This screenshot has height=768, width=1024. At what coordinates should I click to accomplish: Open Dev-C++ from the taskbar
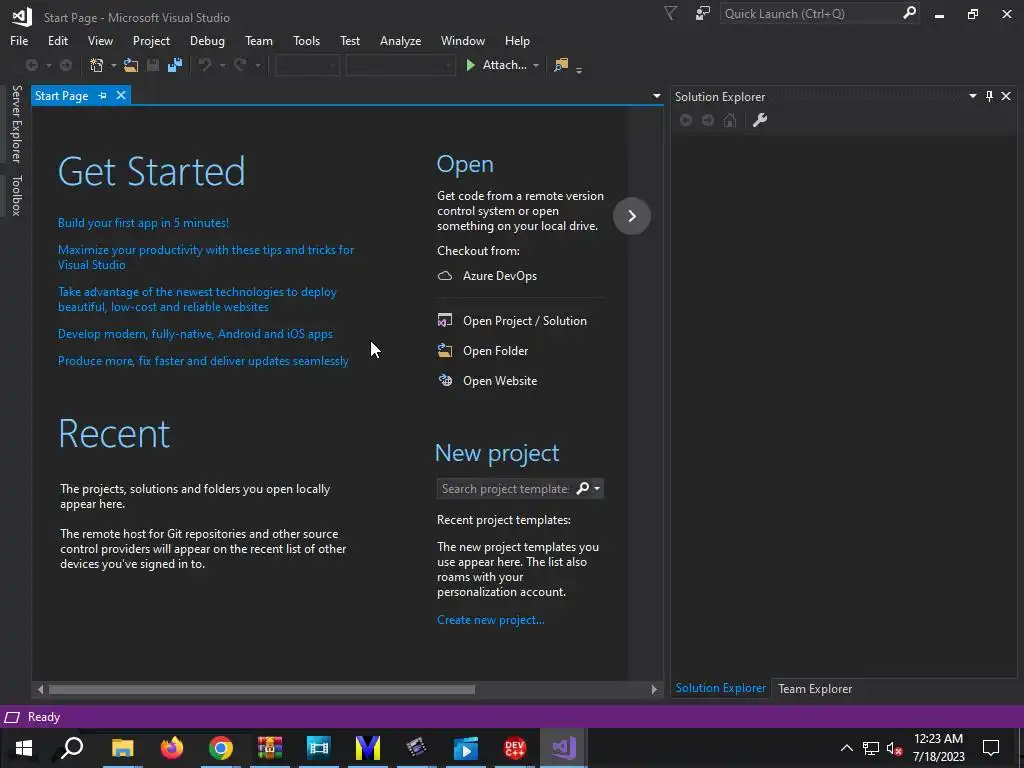pos(515,748)
